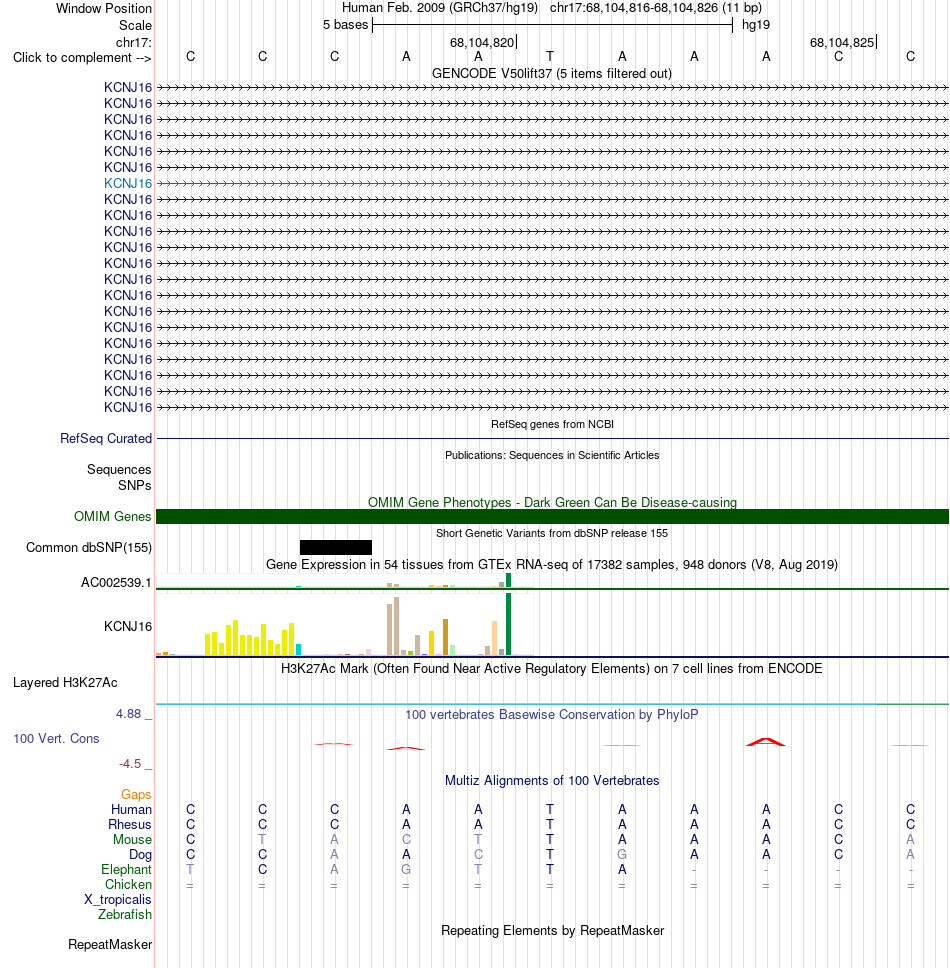Click the black dbSNP variant block
The width and height of the screenshot is (950, 968).
pyautogui.click(x=336, y=548)
